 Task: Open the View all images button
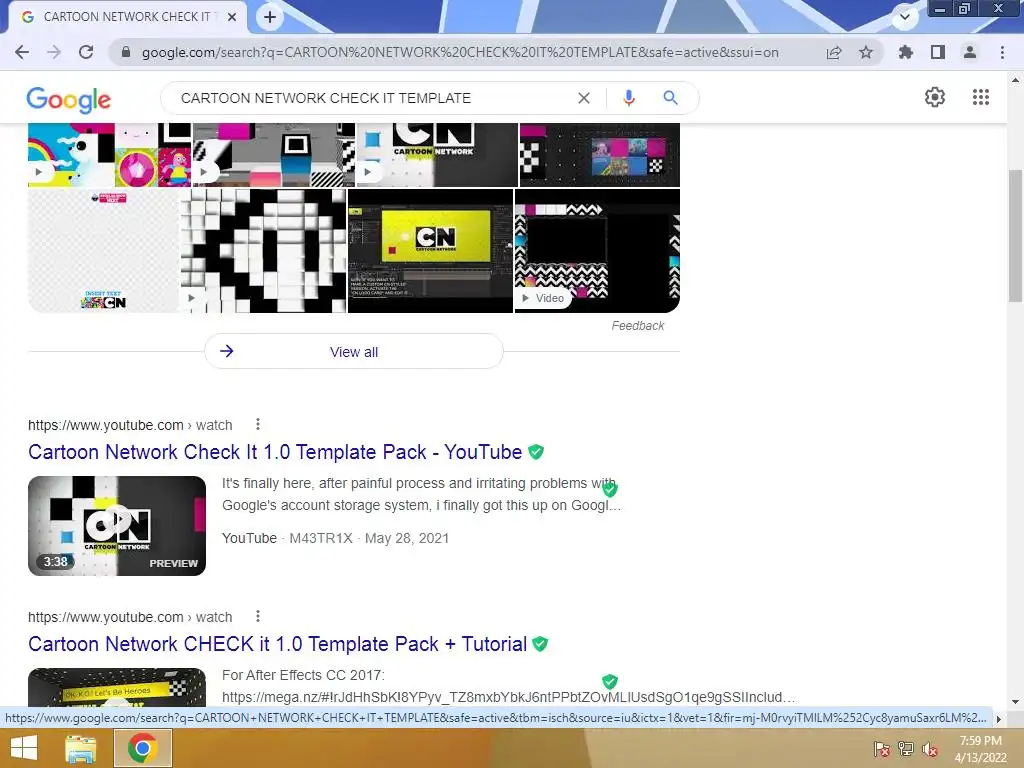tap(354, 351)
